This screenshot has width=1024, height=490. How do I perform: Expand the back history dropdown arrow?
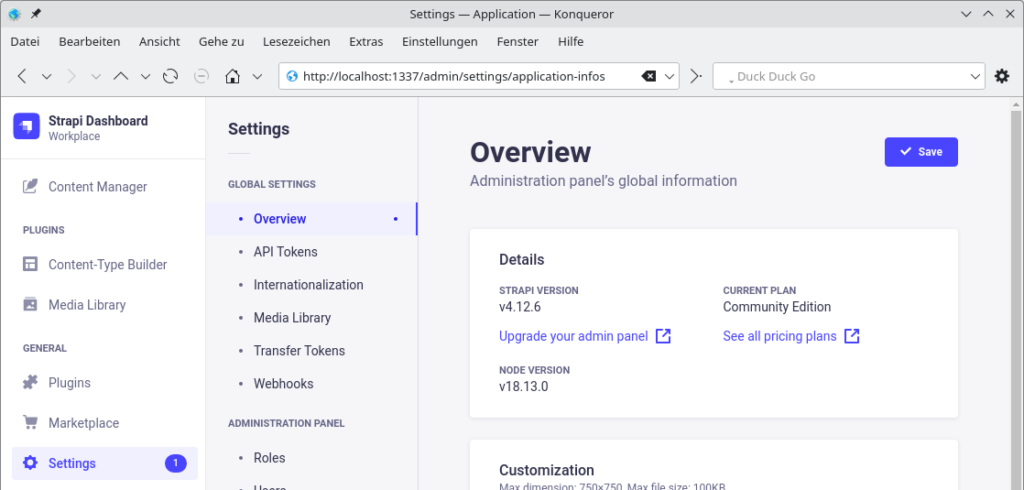pos(46,76)
